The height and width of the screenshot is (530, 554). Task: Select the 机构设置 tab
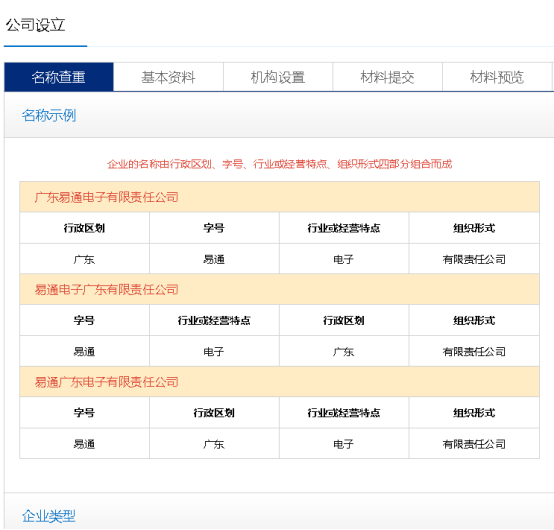tap(278, 77)
